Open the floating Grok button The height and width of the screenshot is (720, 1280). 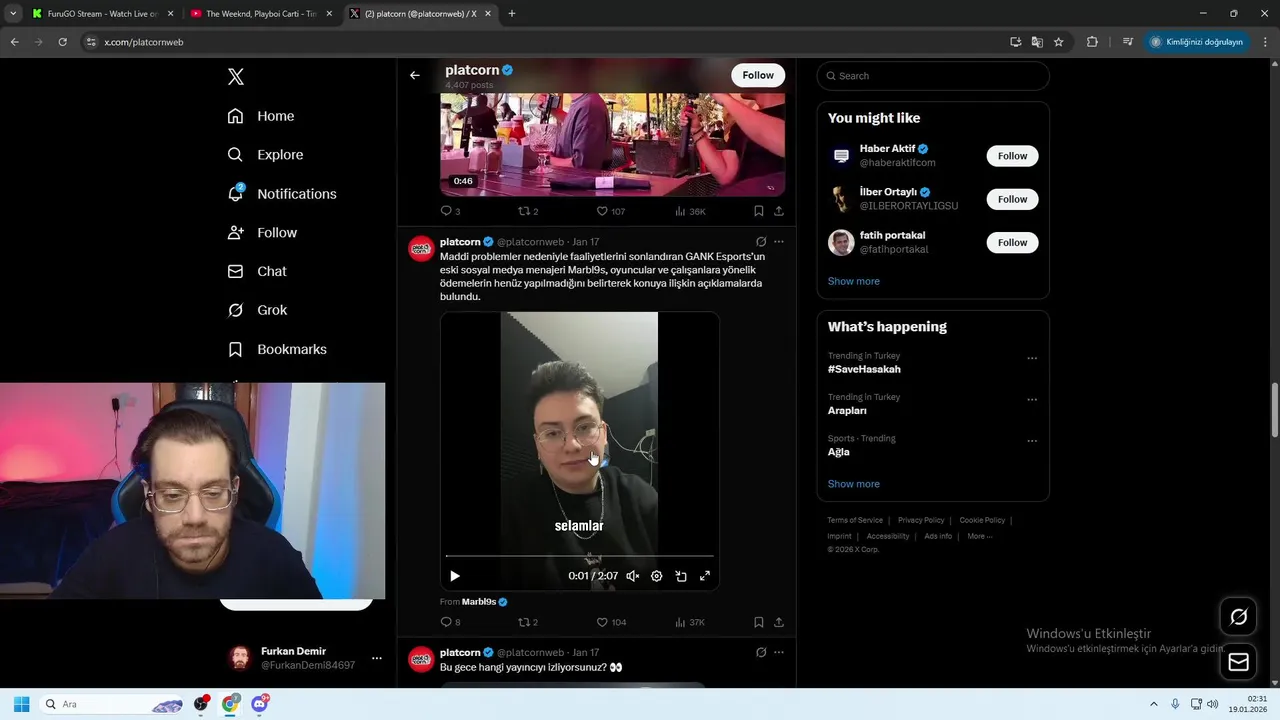[1238, 617]
